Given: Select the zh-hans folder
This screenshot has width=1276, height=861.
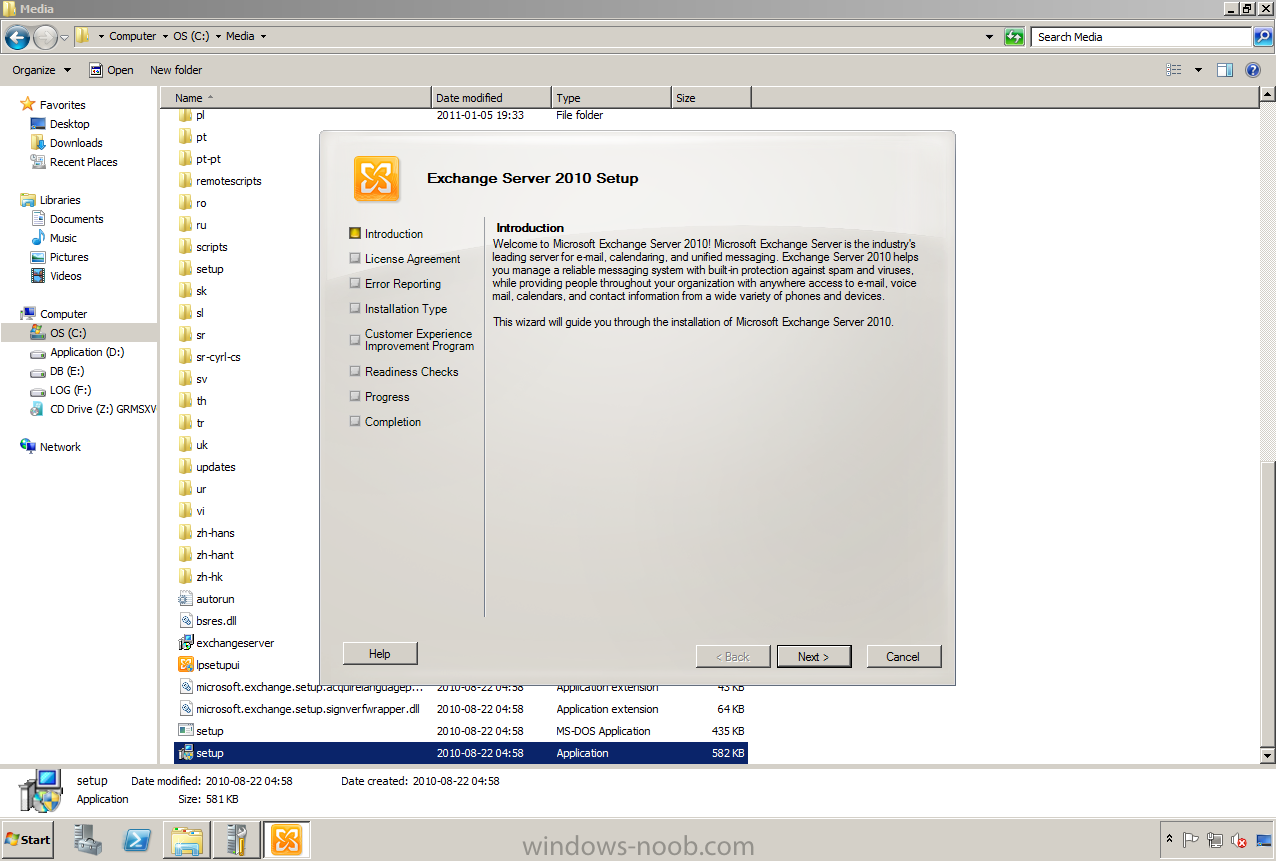Looking at the screenshot, I should 207,533.
